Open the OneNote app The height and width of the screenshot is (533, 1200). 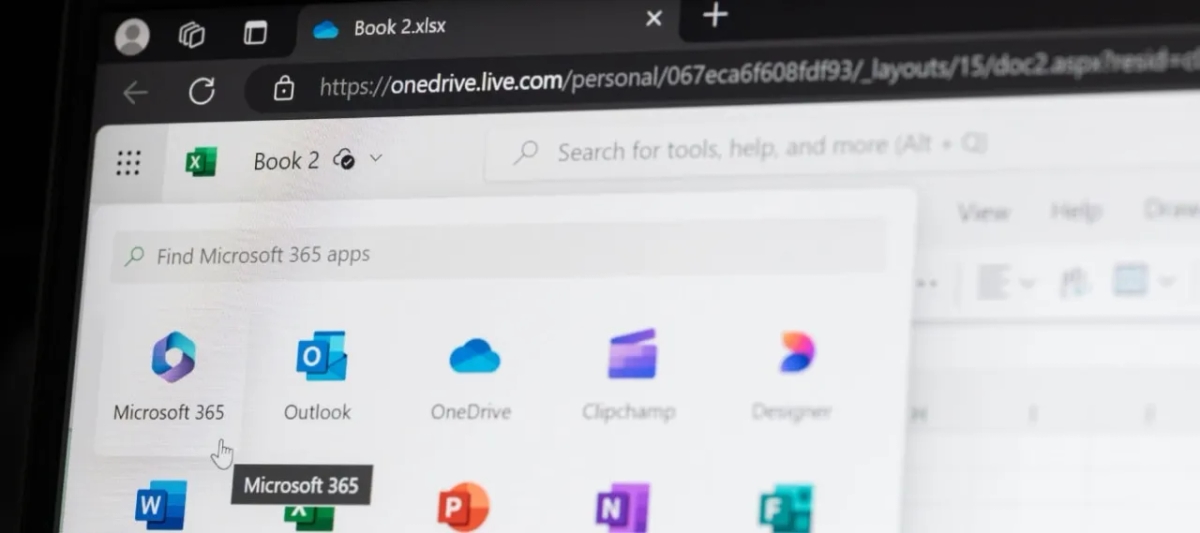622,508
